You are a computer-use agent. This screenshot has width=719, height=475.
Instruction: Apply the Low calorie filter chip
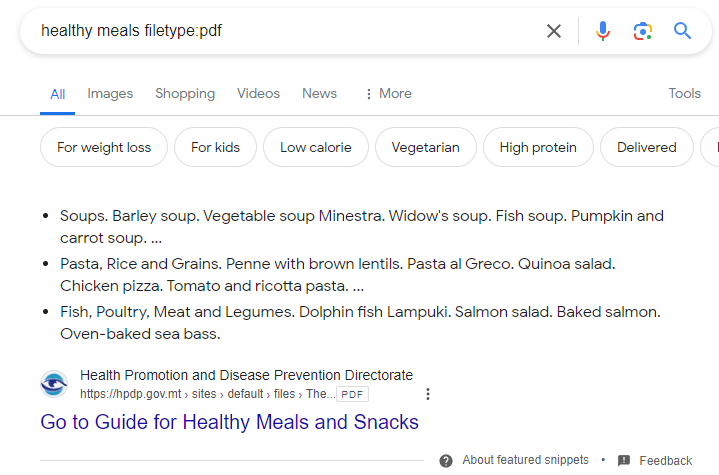pyautogui.click(x=315, y=147)
